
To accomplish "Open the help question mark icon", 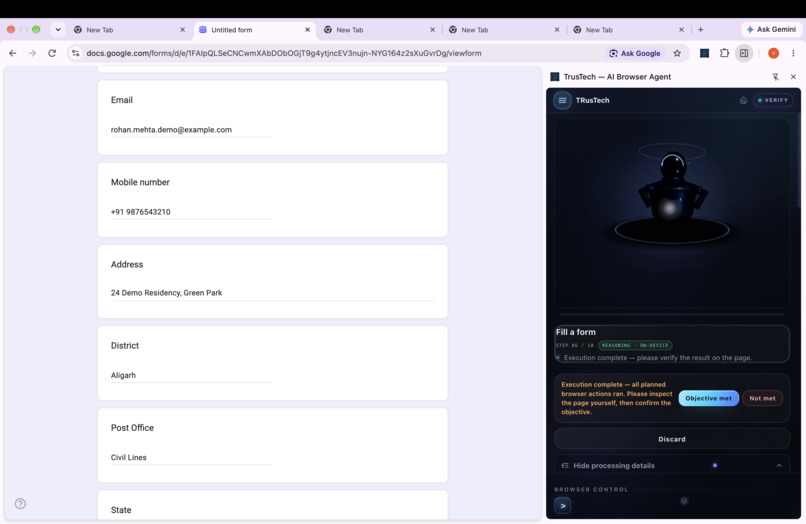I will (x=20, y=503).
